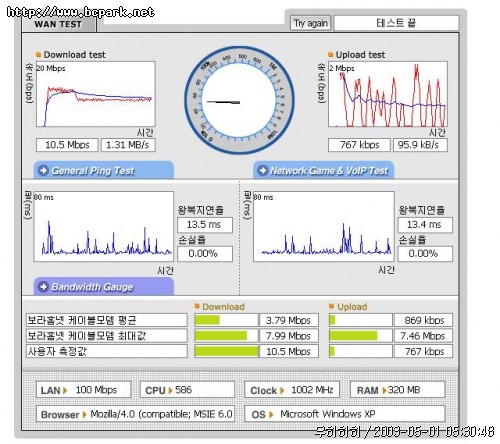This screenshot has height=444, width=500.
Task: Click the arrow icon on Bandwidth Gauge
Action: tap(43, 286)
